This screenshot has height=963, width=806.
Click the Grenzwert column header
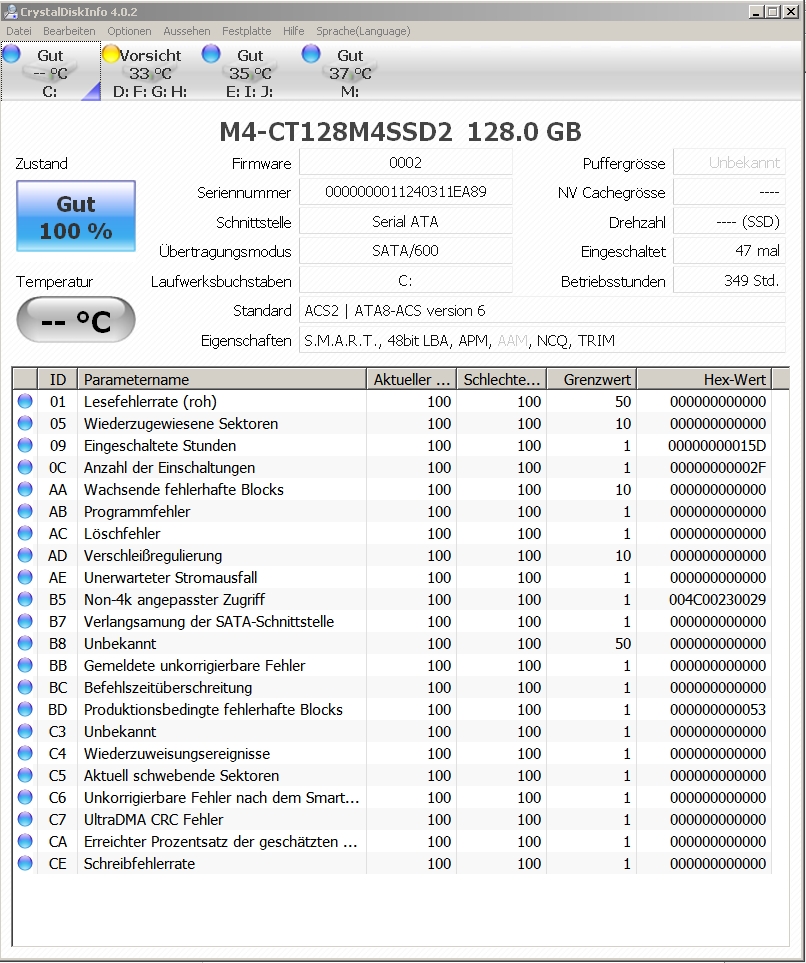(592, 380)
